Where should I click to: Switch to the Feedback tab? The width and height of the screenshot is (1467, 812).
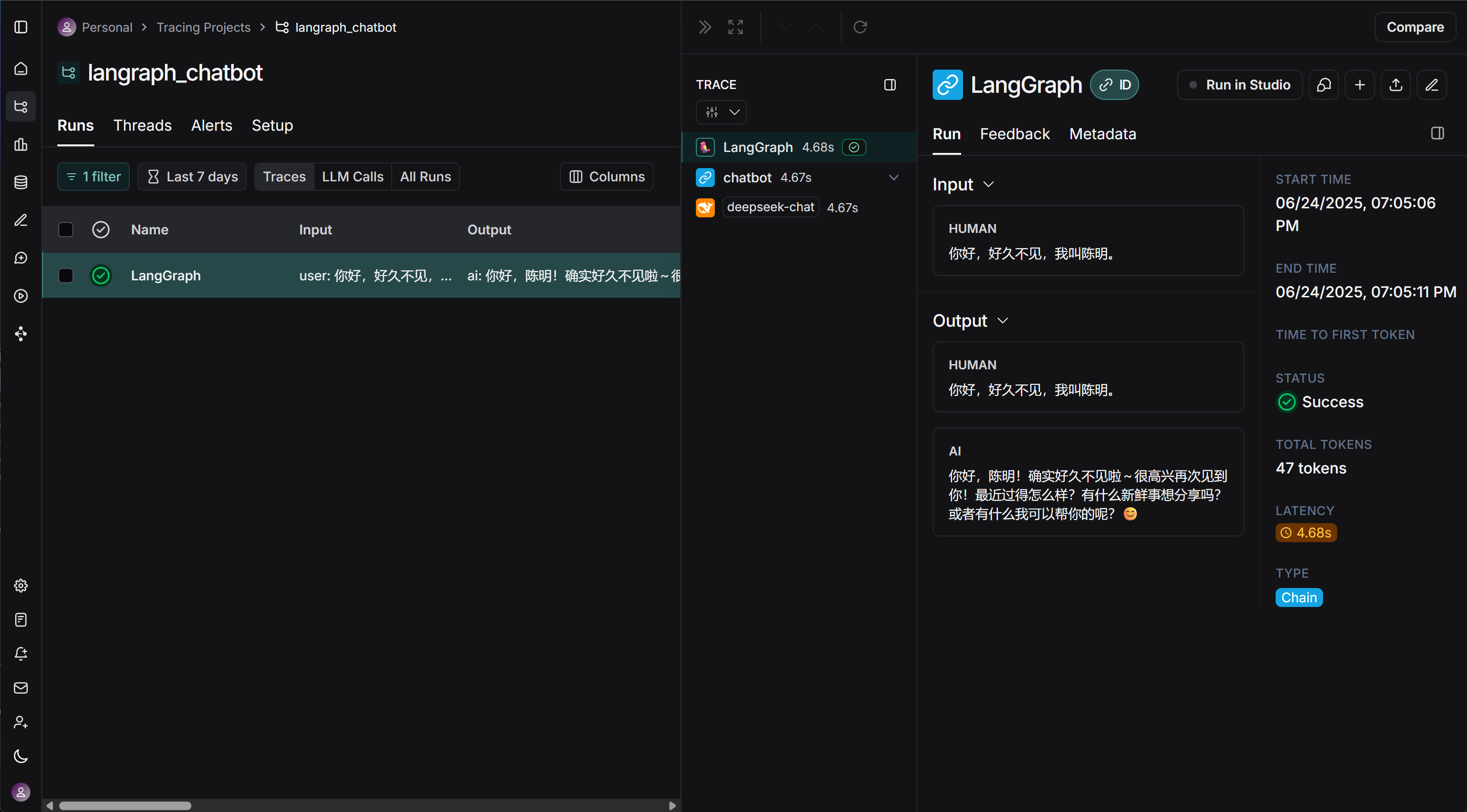click(x=1014, y=134)
